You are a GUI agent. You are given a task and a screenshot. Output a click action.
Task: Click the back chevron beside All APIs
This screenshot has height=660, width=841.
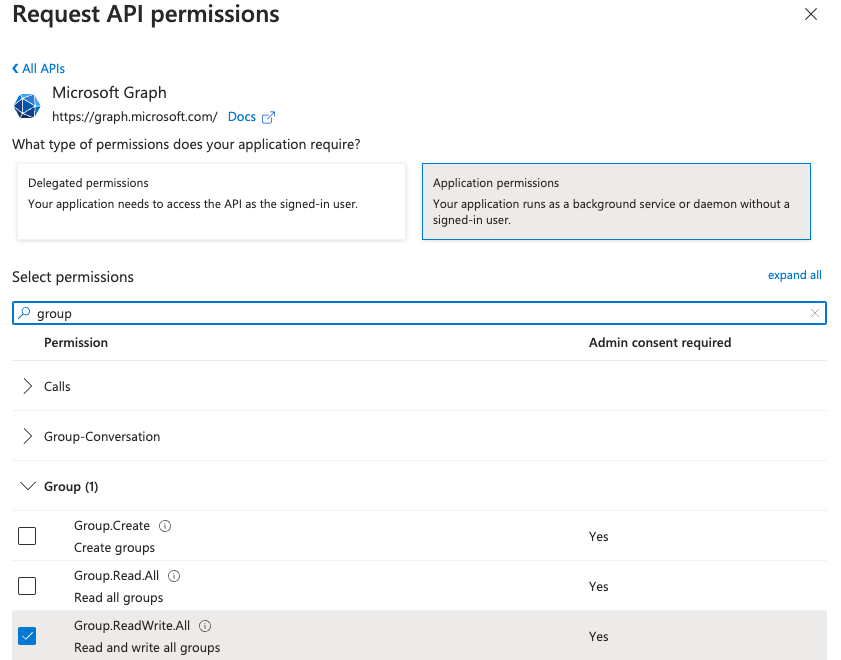click(16, 69)
